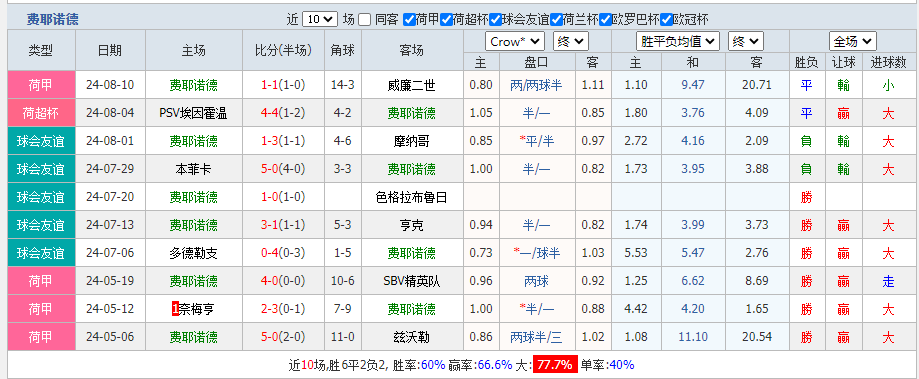The width and height of the screenshot is (919, 379).
Task: Click draw odds 11.10 in the 兹沃勒 row
Action: coord(693,337)
